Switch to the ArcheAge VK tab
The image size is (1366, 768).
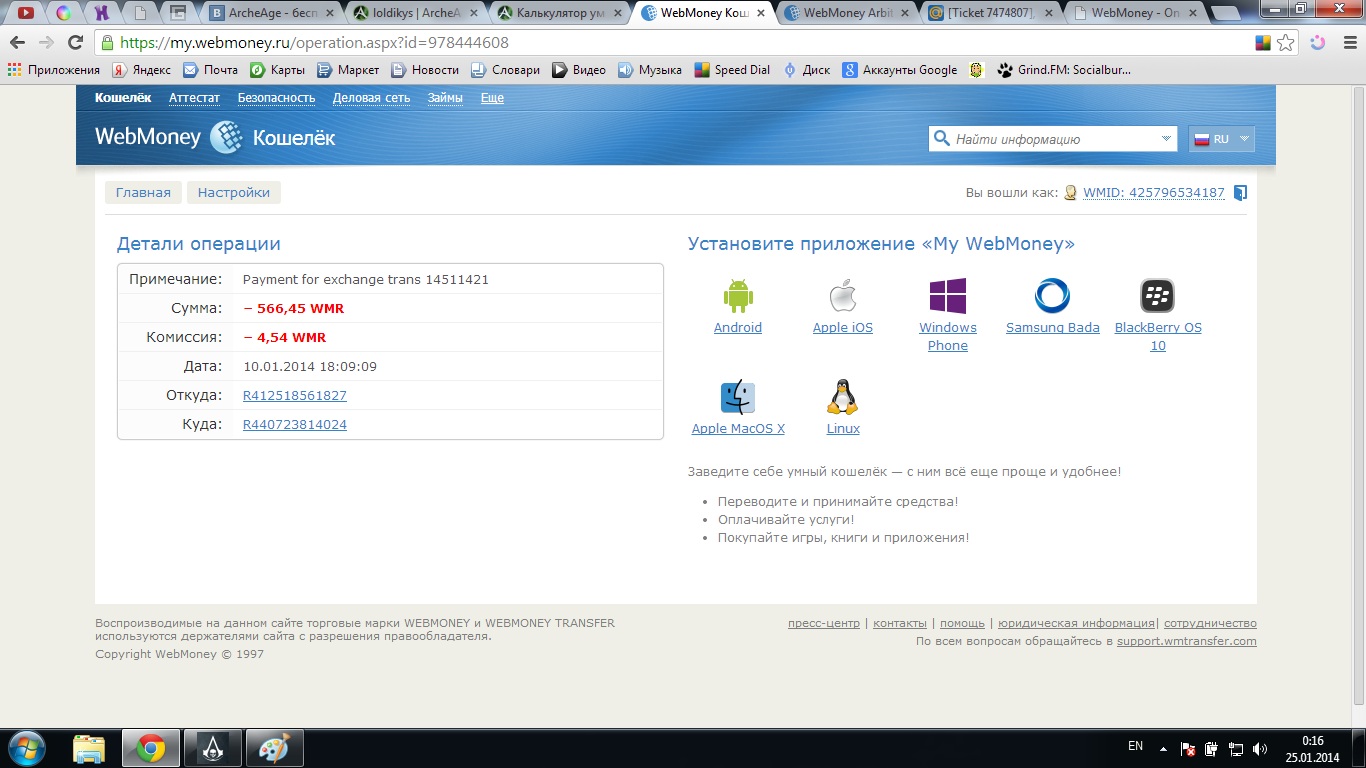pyautogui.click(x=271, y=13)
